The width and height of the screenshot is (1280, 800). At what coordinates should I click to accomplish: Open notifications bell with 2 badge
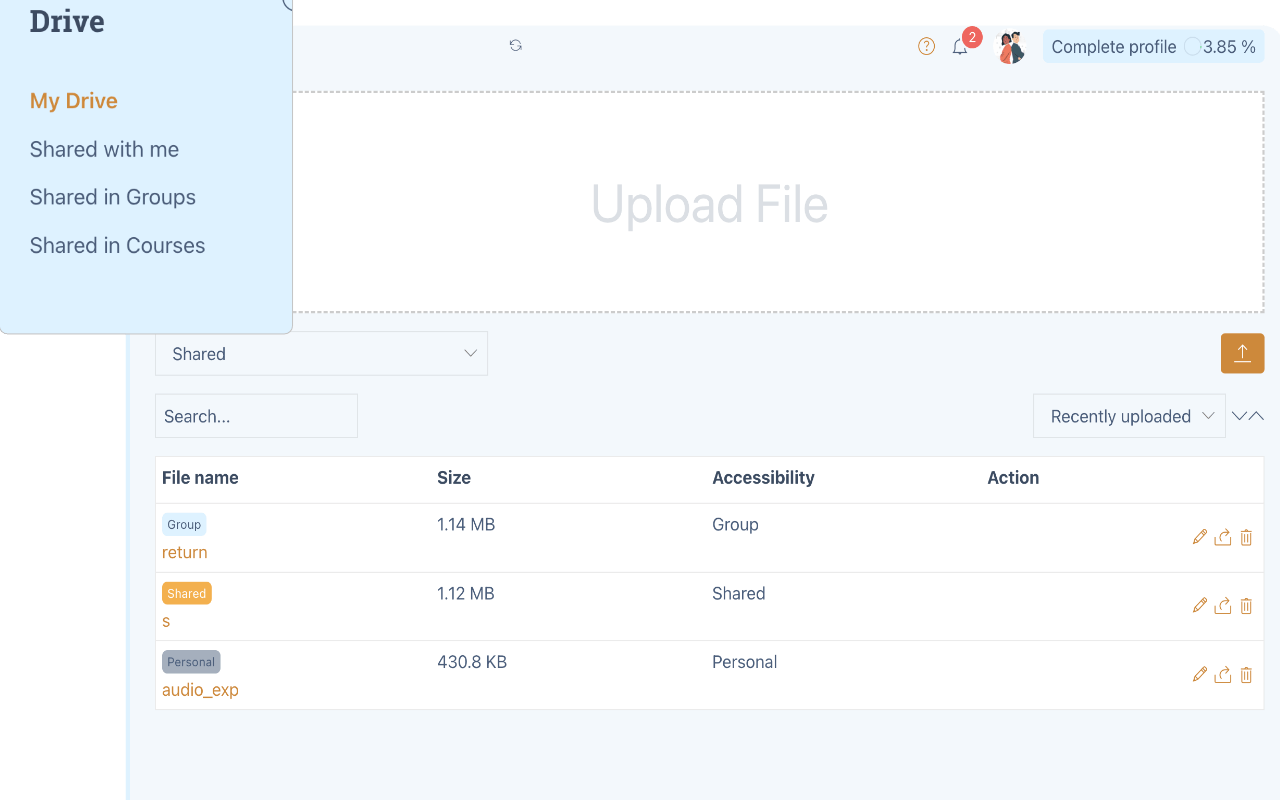[960, 47]
